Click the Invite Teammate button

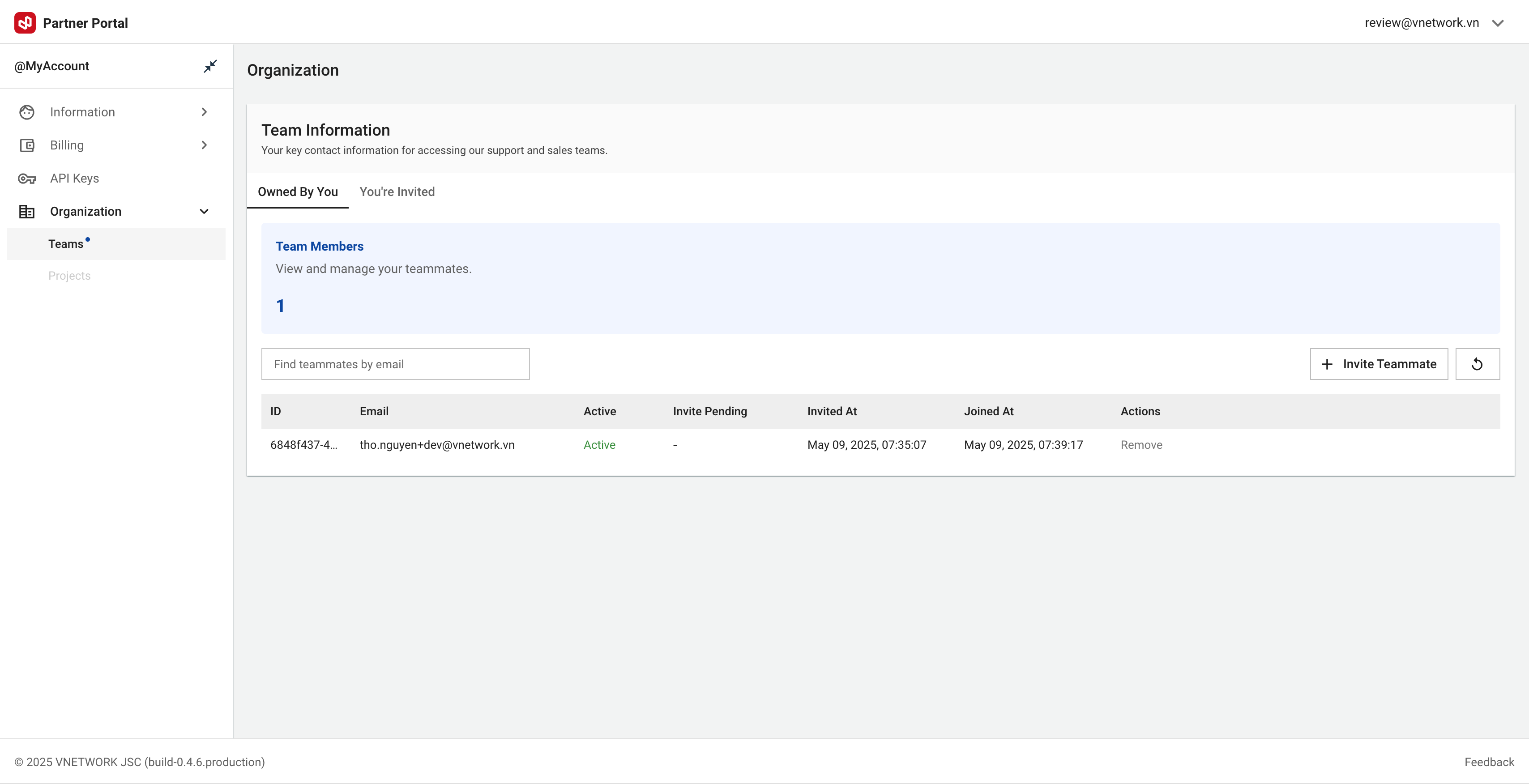pos(1379,364)
